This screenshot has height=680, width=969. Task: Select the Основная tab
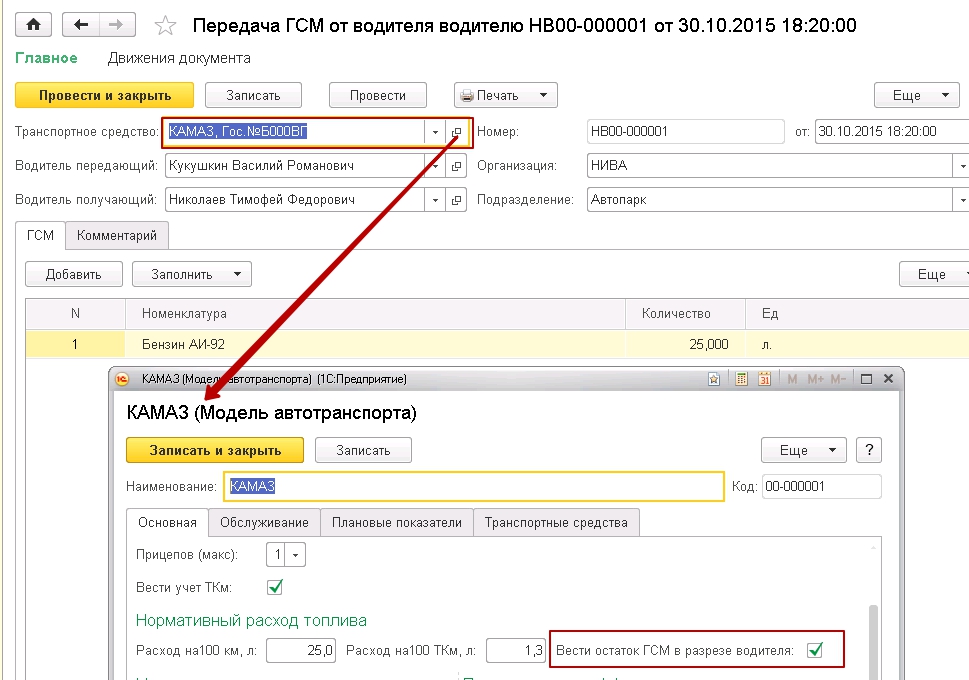(x=167, y=522)
